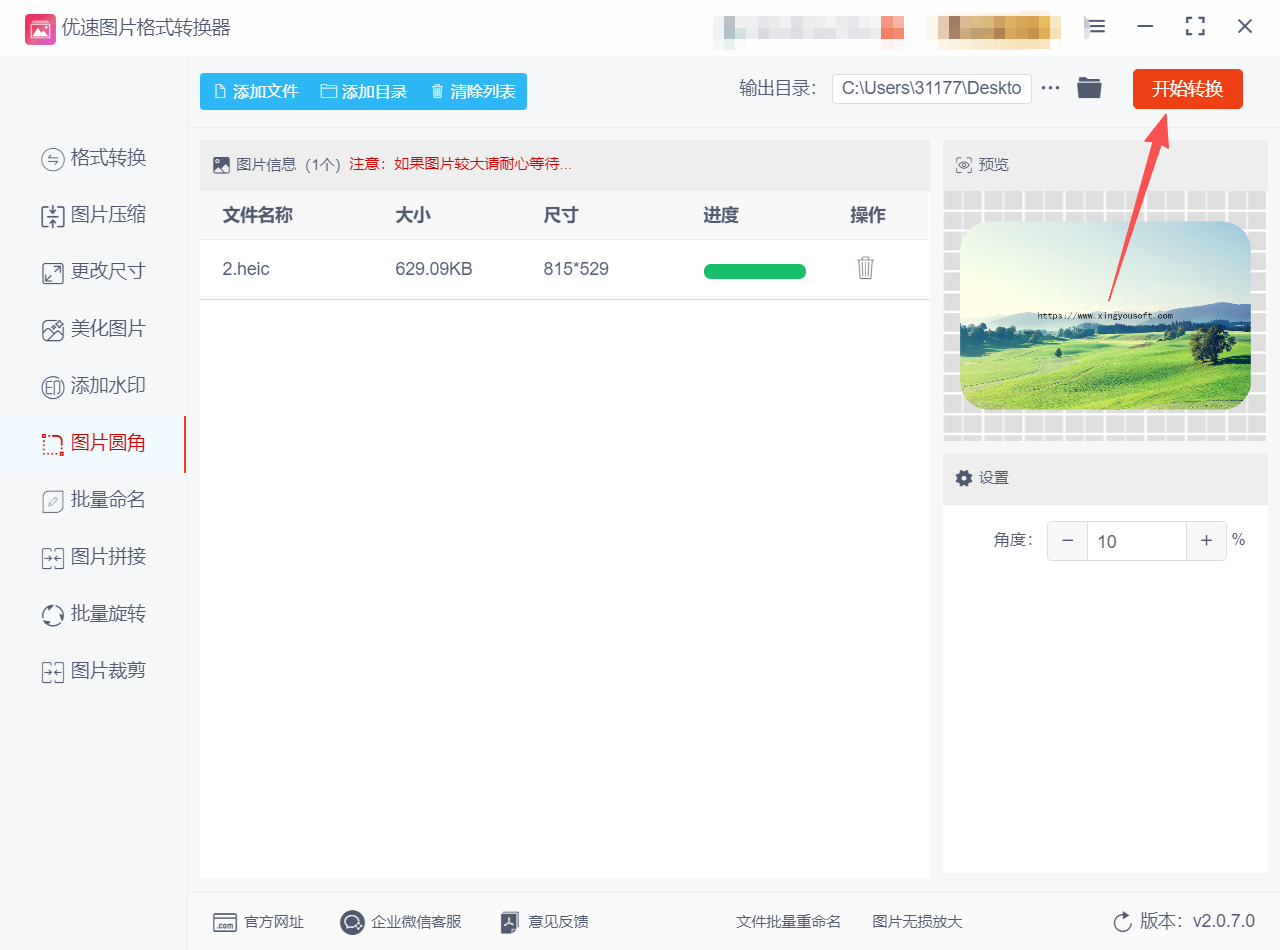Image resolution: width=1280 pixels, height=950 pixels.
Task: Click the landscape preview thumbnail
Action: pyautogui.click(x=1105, y=315)
